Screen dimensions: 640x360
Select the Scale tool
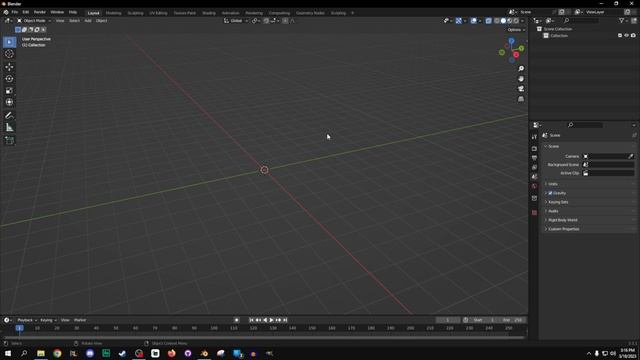[x=9, y=90]
